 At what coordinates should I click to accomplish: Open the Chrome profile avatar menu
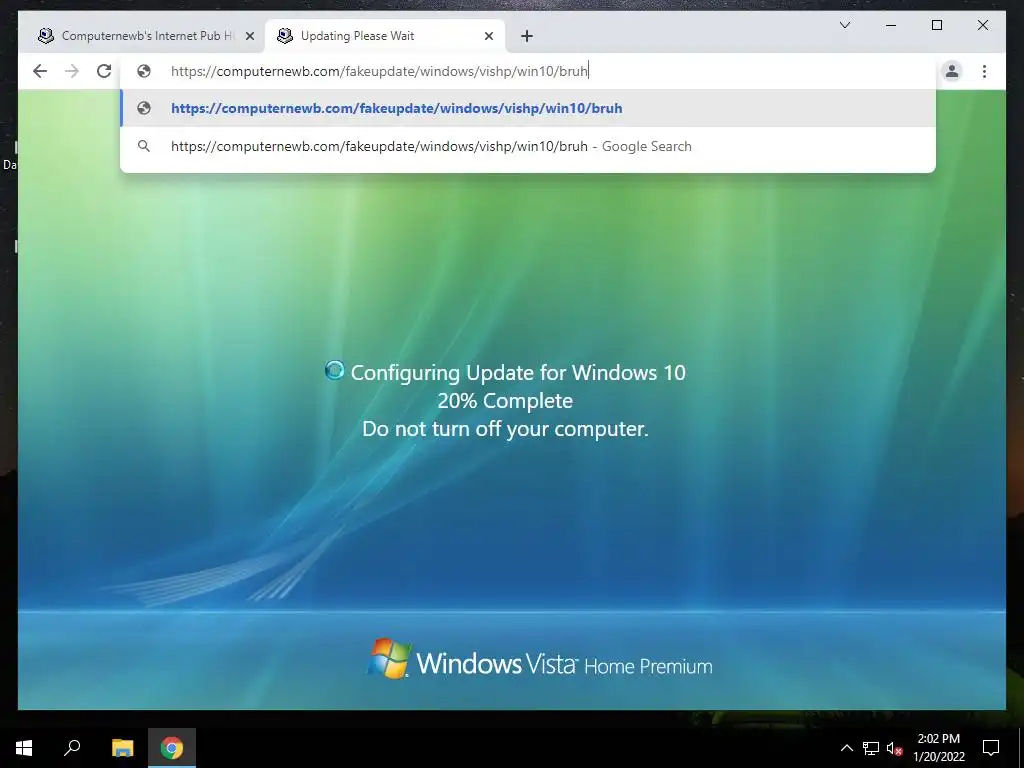[x=952, y=71]
